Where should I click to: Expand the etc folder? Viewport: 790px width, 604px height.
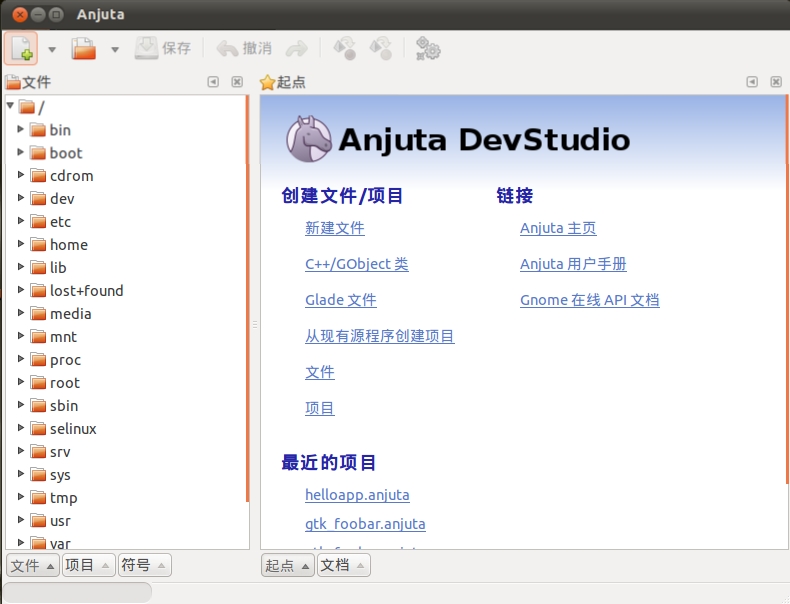21,221
